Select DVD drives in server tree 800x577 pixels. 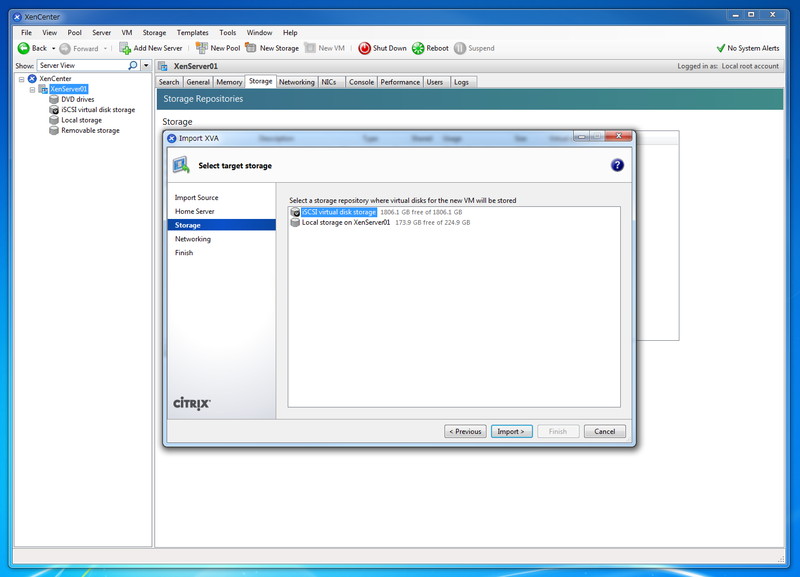pyautogui.click(x=78, y=99)
